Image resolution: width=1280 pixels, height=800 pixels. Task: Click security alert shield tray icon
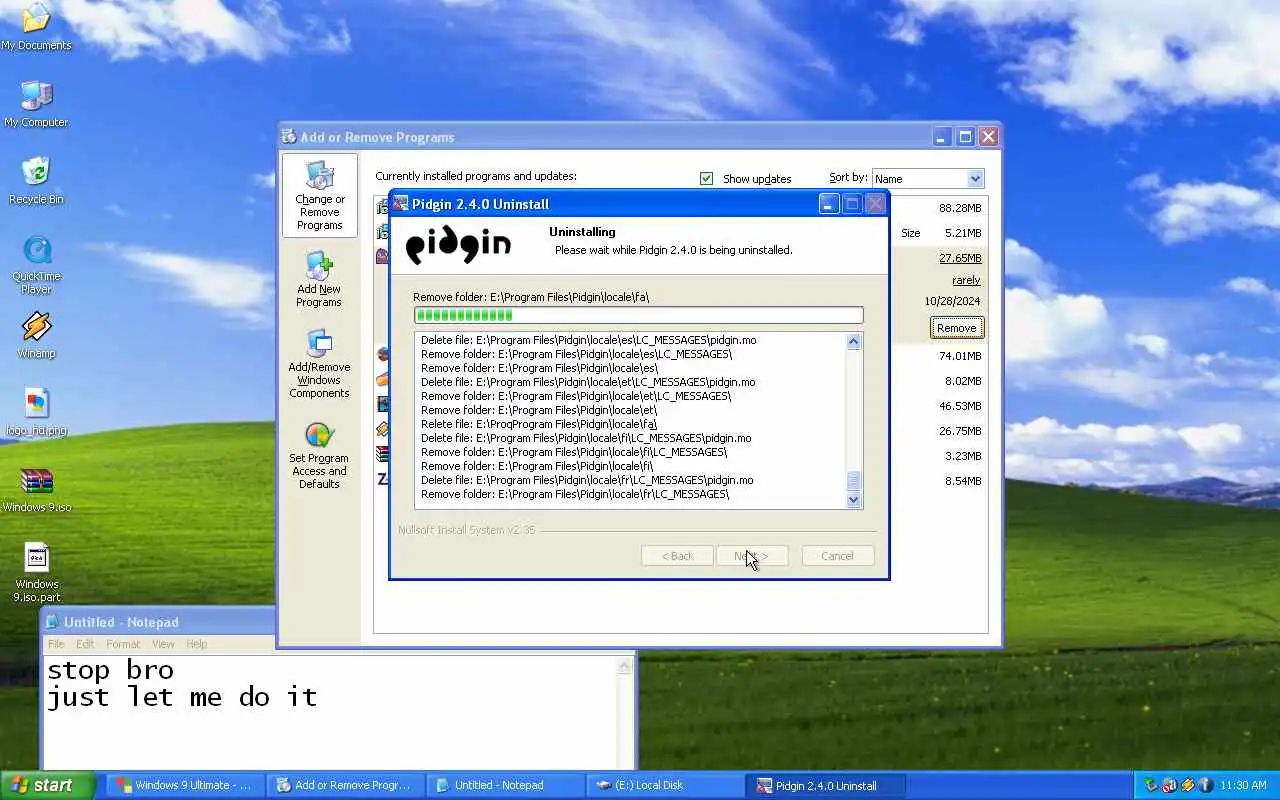[x=1169, y=785]
